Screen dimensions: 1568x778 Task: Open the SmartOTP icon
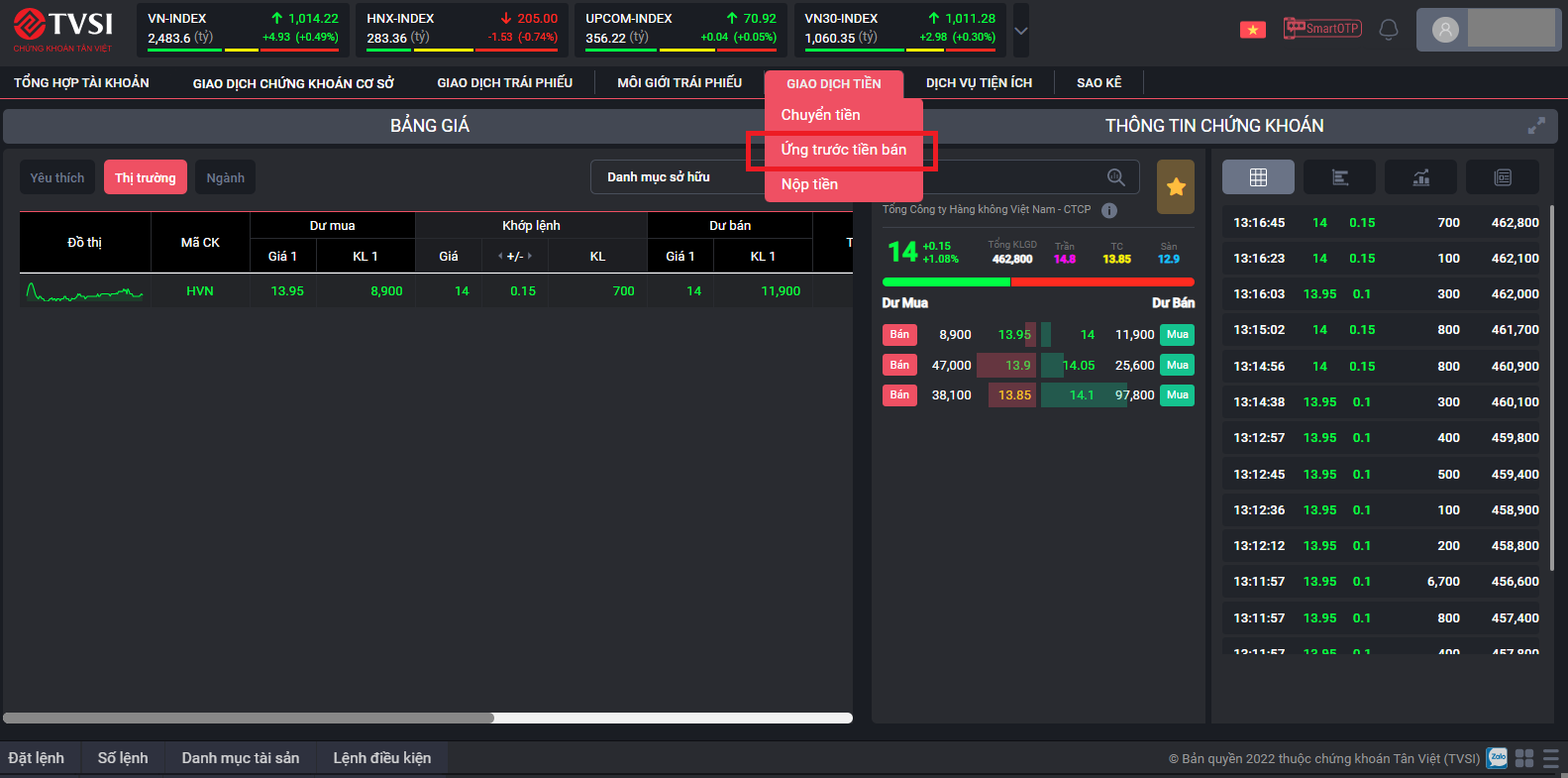pos(1321,28)
